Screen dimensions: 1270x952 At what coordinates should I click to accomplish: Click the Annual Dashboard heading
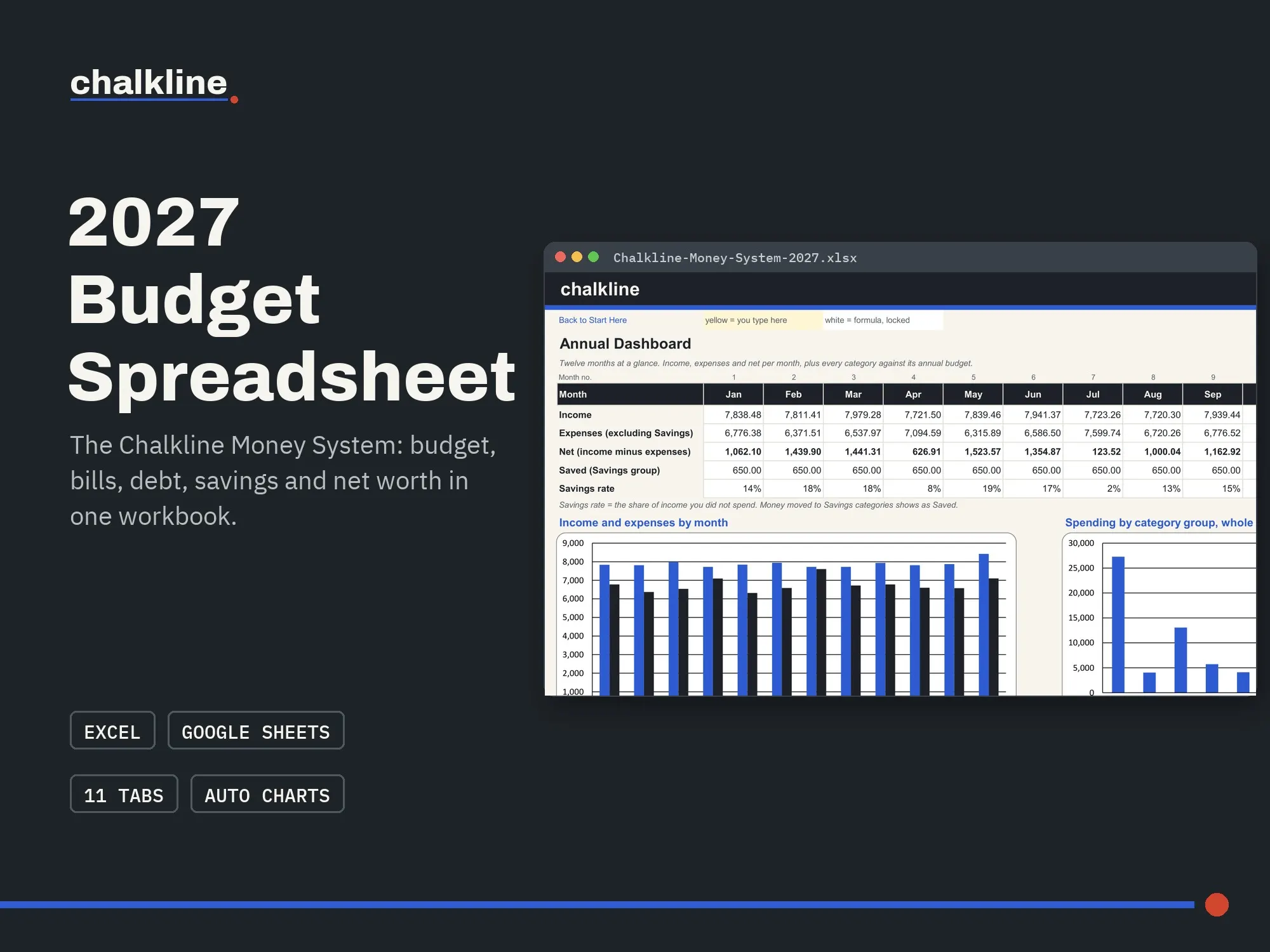tap(625, 344)
